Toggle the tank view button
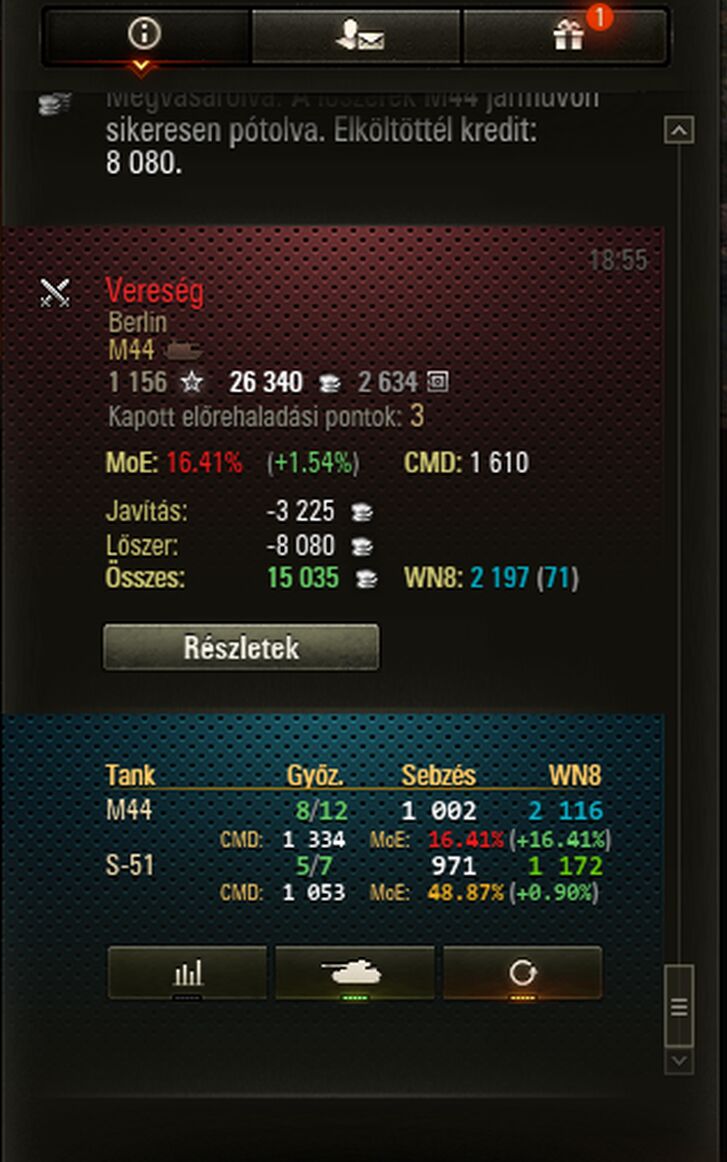Screen dimensions: 727x1162 point(354,973)
